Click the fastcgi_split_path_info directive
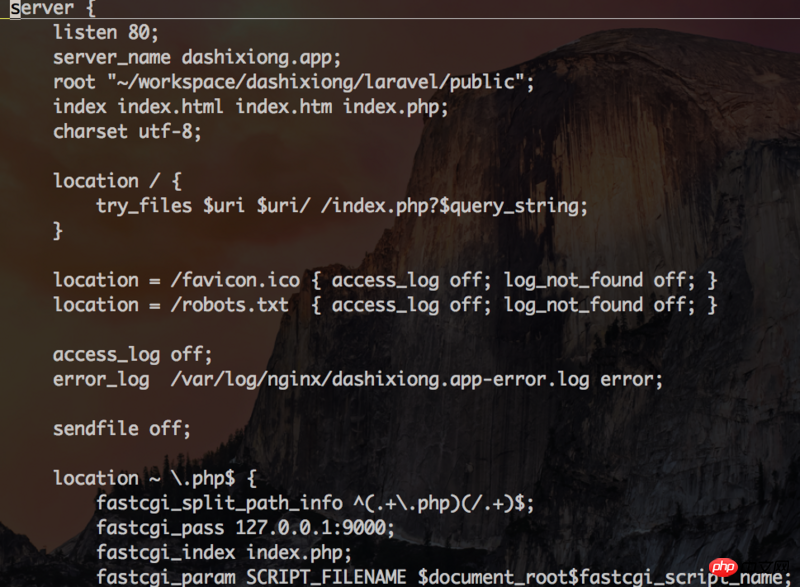Viewport: 800px width, 587px height. pyautogui.click(x=219, y=503)
